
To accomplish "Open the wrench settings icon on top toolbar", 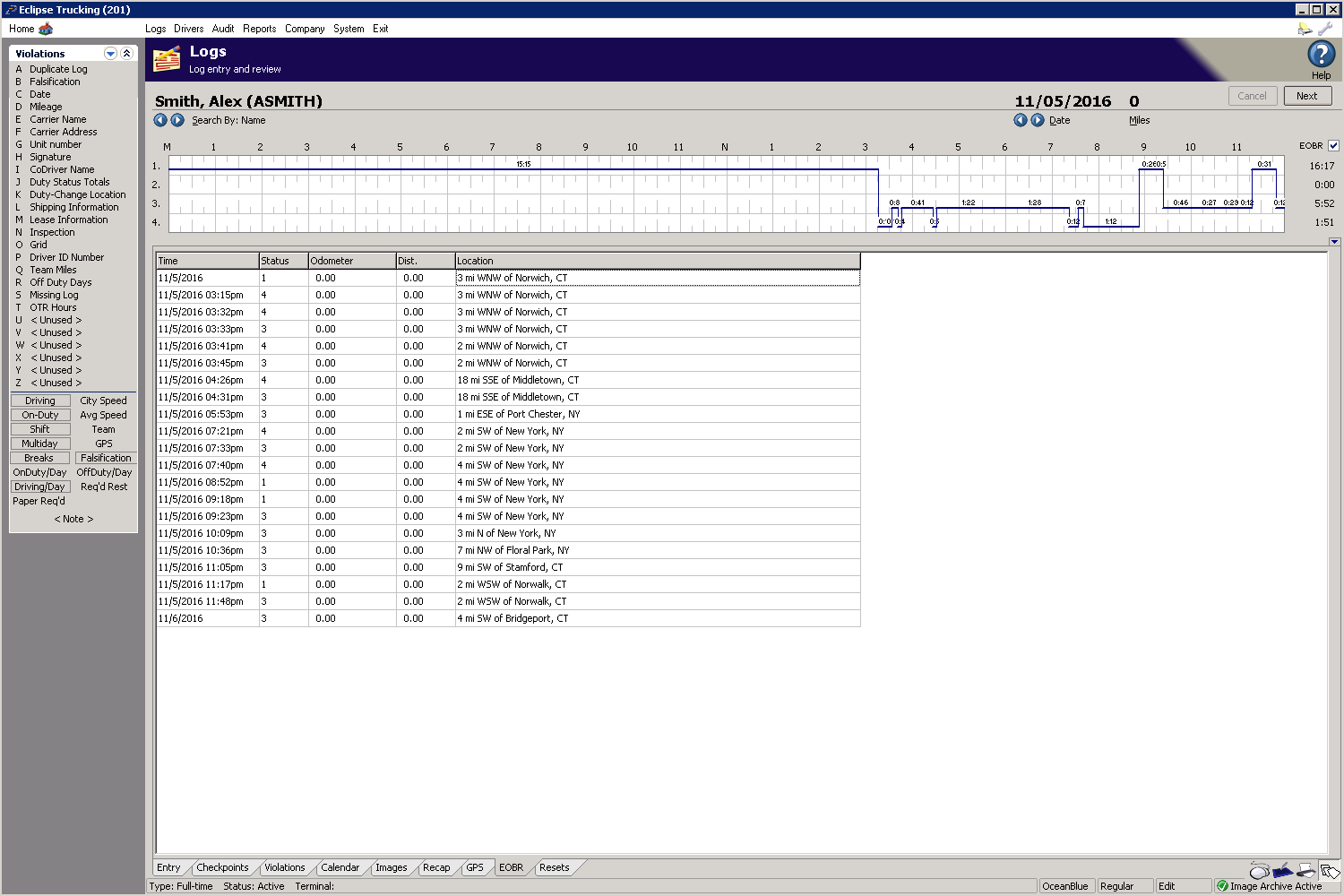I will pyautogui.click(x=1325, y=28).
